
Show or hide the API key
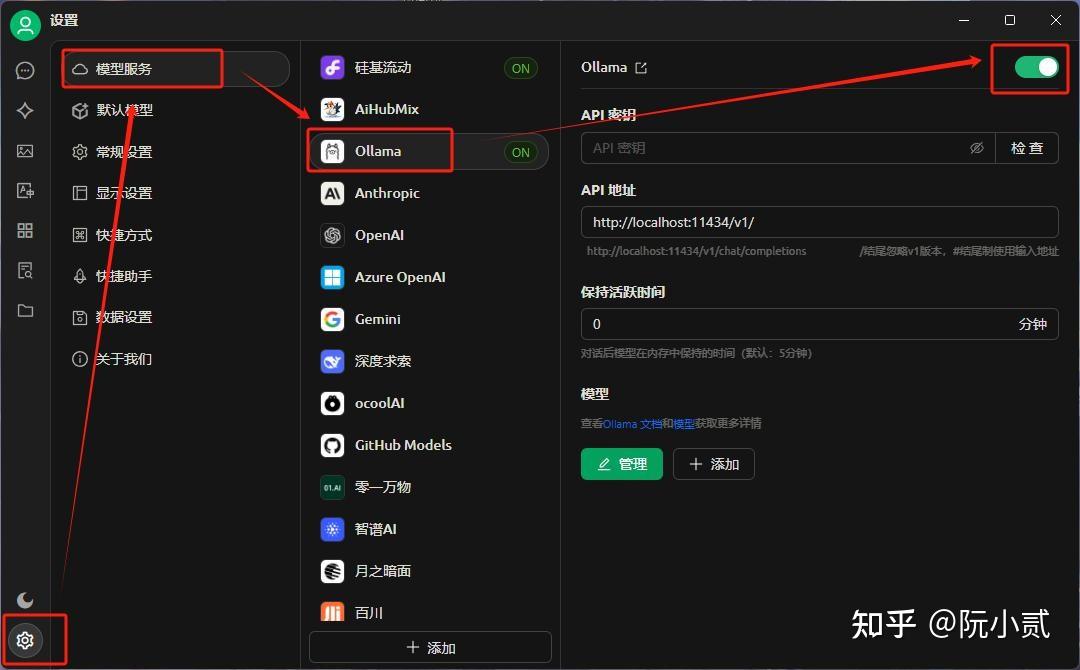[977, 148]
